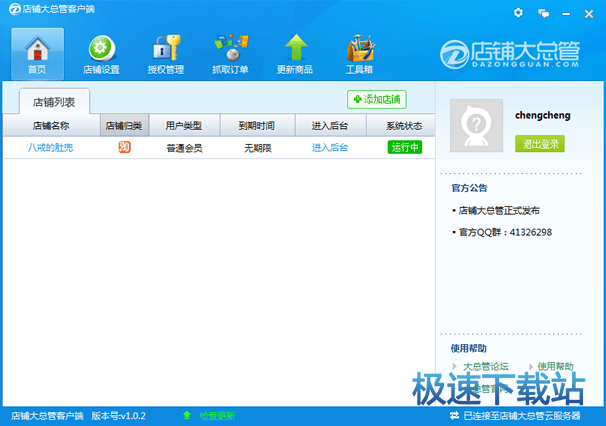Click the 官方公告 heading
Image resolution: width=606 pixels, height=426 pixels.
pyautogui.click(x=469, y=188)
